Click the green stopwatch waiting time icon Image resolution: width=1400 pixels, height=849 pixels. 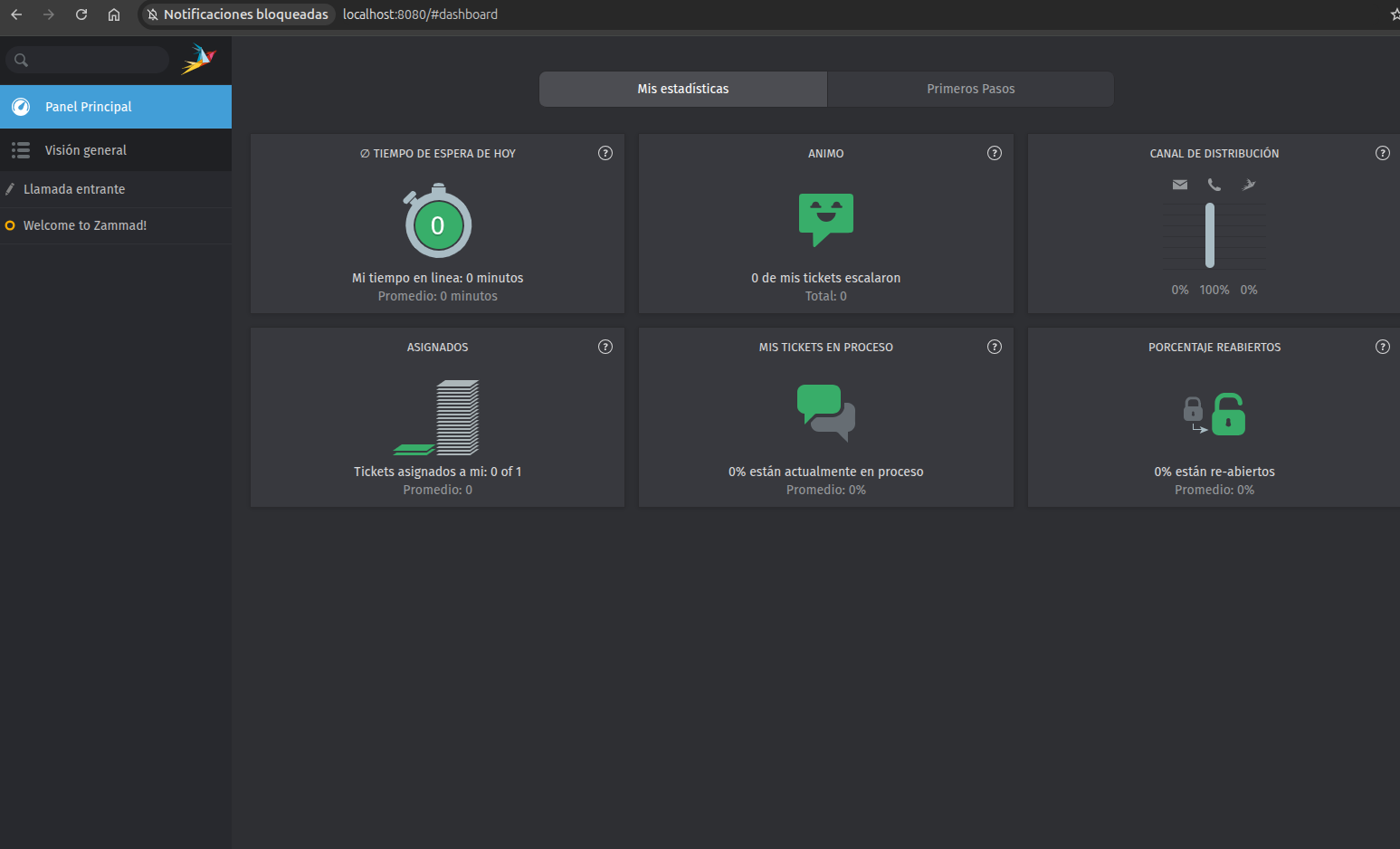437,223
